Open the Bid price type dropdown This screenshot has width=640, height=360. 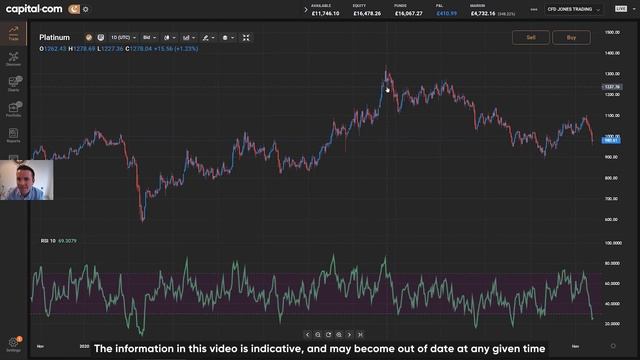pyautogui.click(x=149, y=38)
